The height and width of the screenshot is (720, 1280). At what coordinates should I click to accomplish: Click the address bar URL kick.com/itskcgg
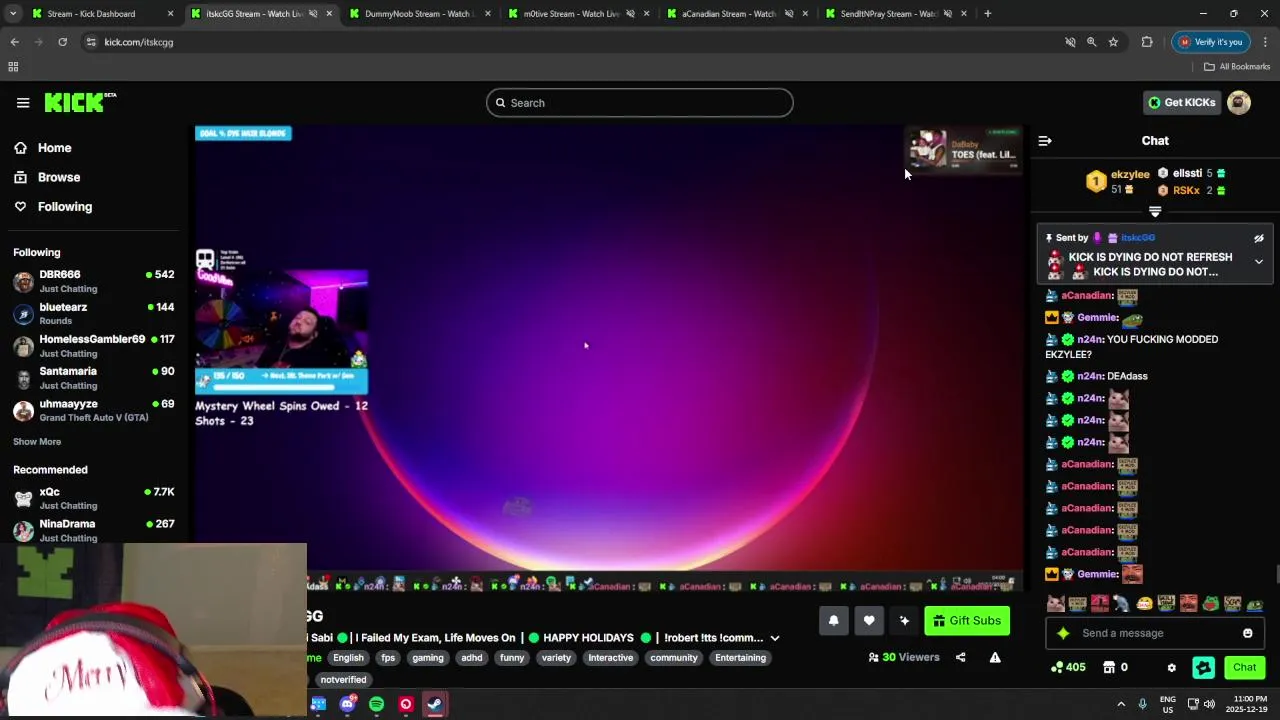139,42
